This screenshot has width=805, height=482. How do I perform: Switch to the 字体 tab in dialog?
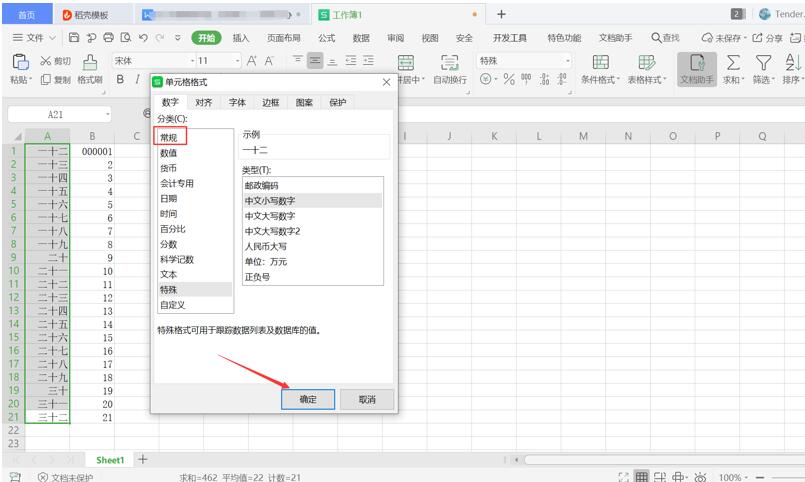coord(237,102)
